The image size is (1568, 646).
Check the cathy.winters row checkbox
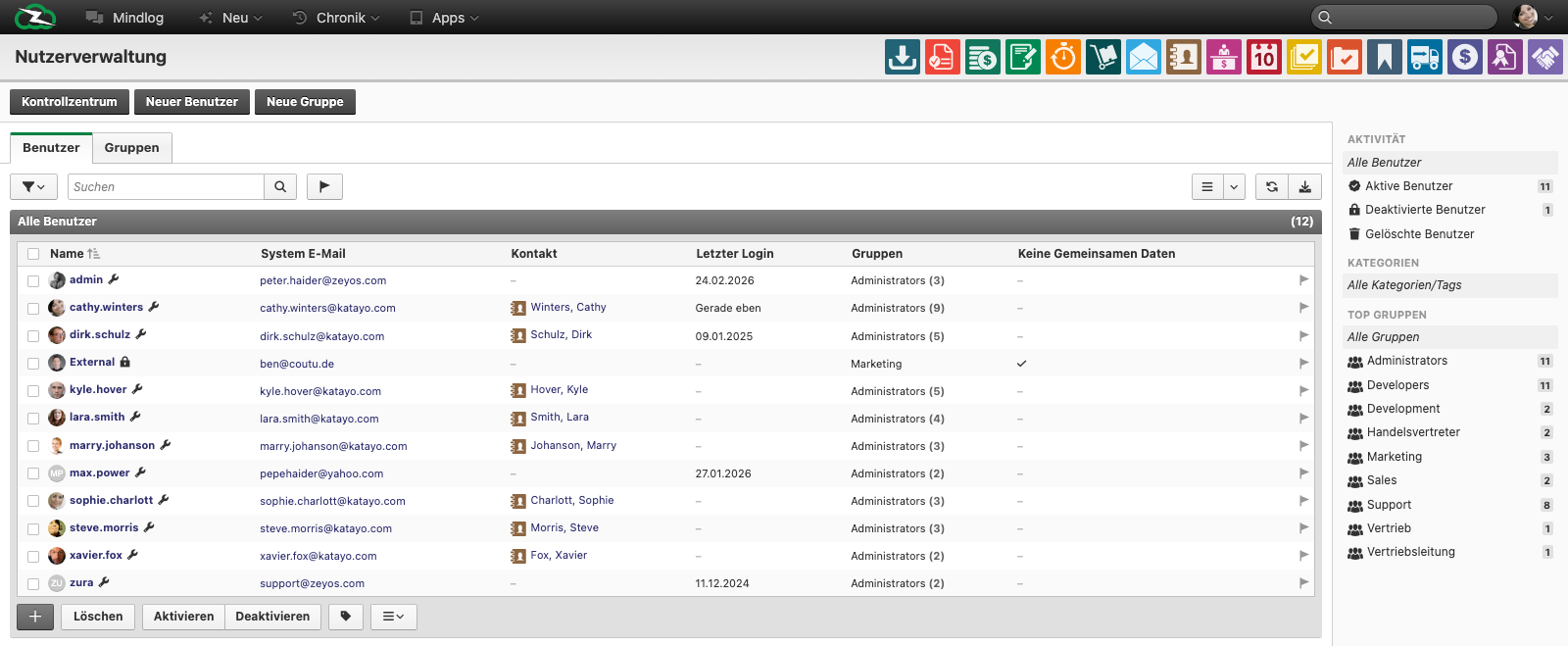pyautogui.click(x=33, y=309)
